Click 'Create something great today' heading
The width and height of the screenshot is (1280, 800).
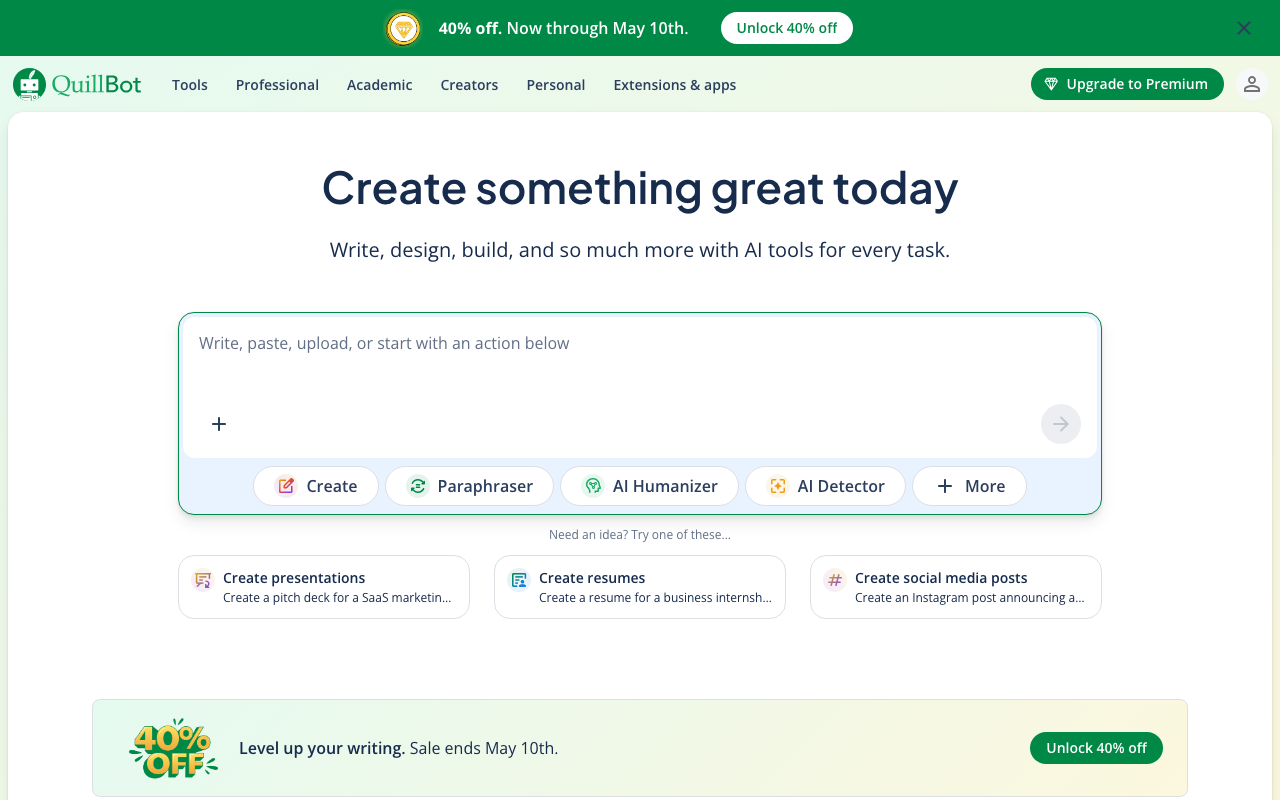pyautogui.click(x=640, y=188)
